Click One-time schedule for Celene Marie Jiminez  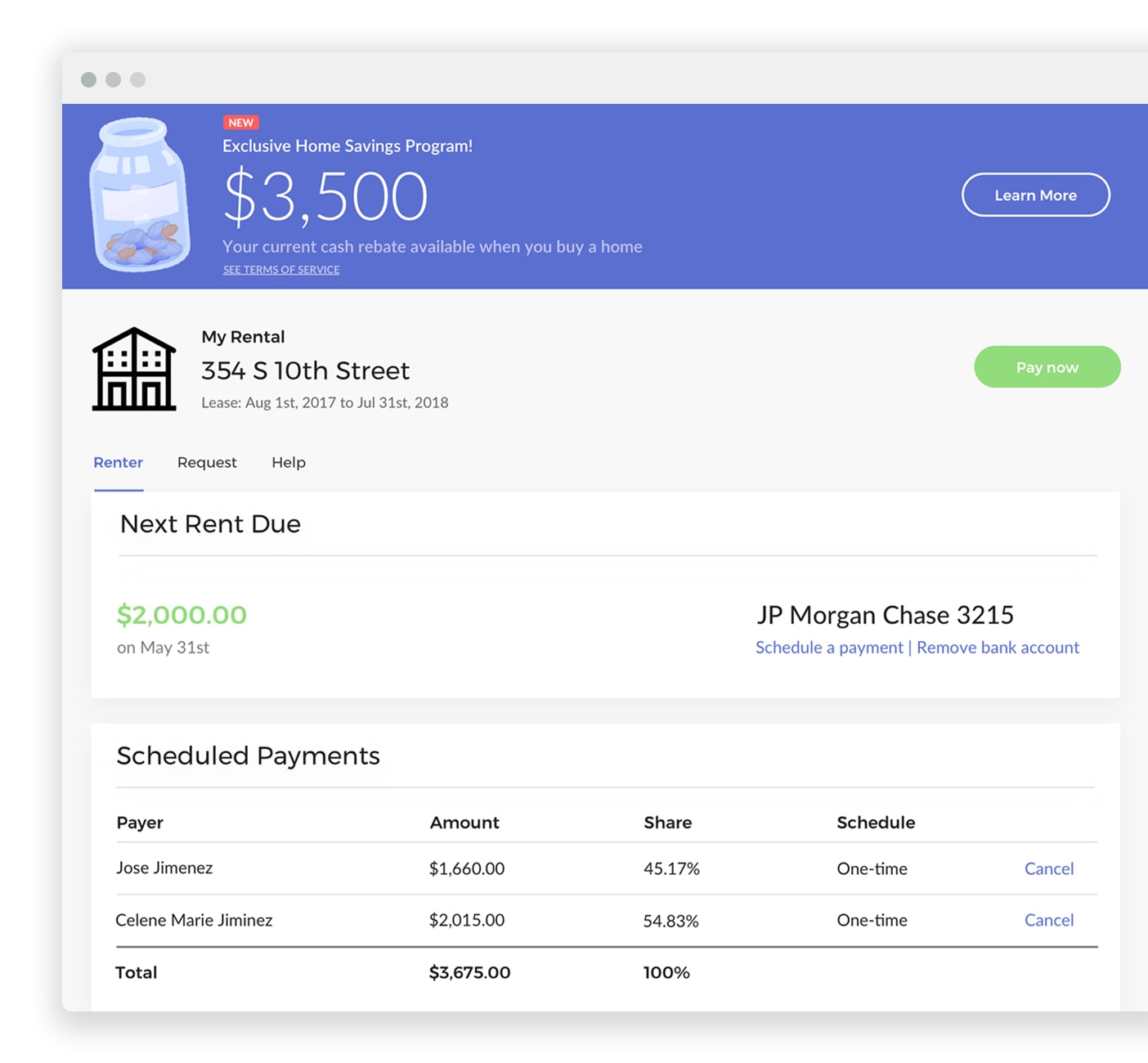tap(872, 920)
